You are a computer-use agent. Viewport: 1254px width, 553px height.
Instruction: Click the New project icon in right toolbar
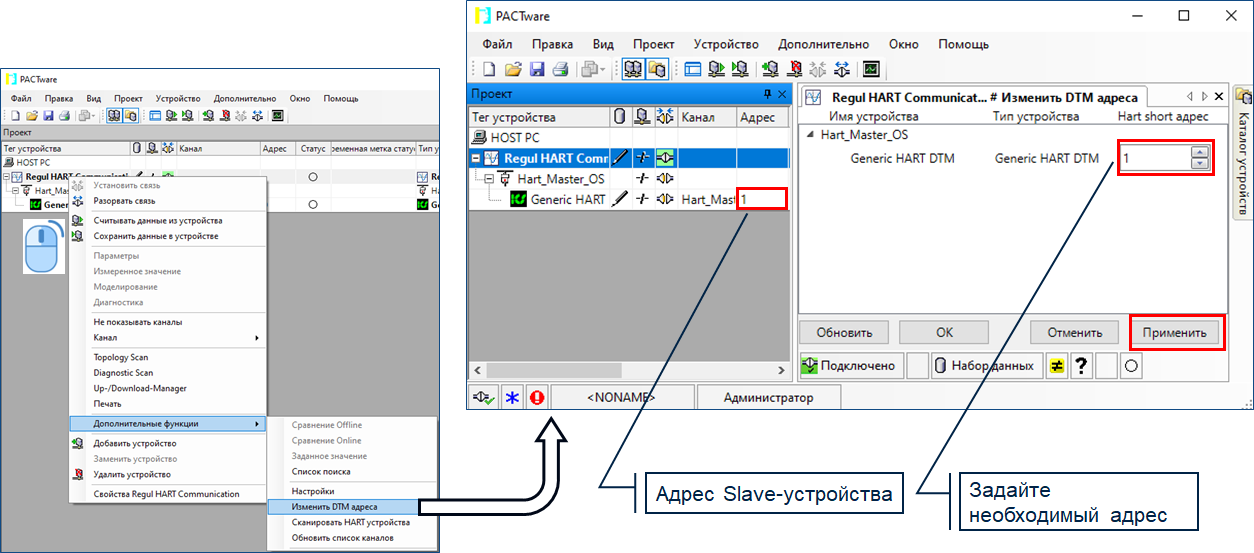pos(489,69)
